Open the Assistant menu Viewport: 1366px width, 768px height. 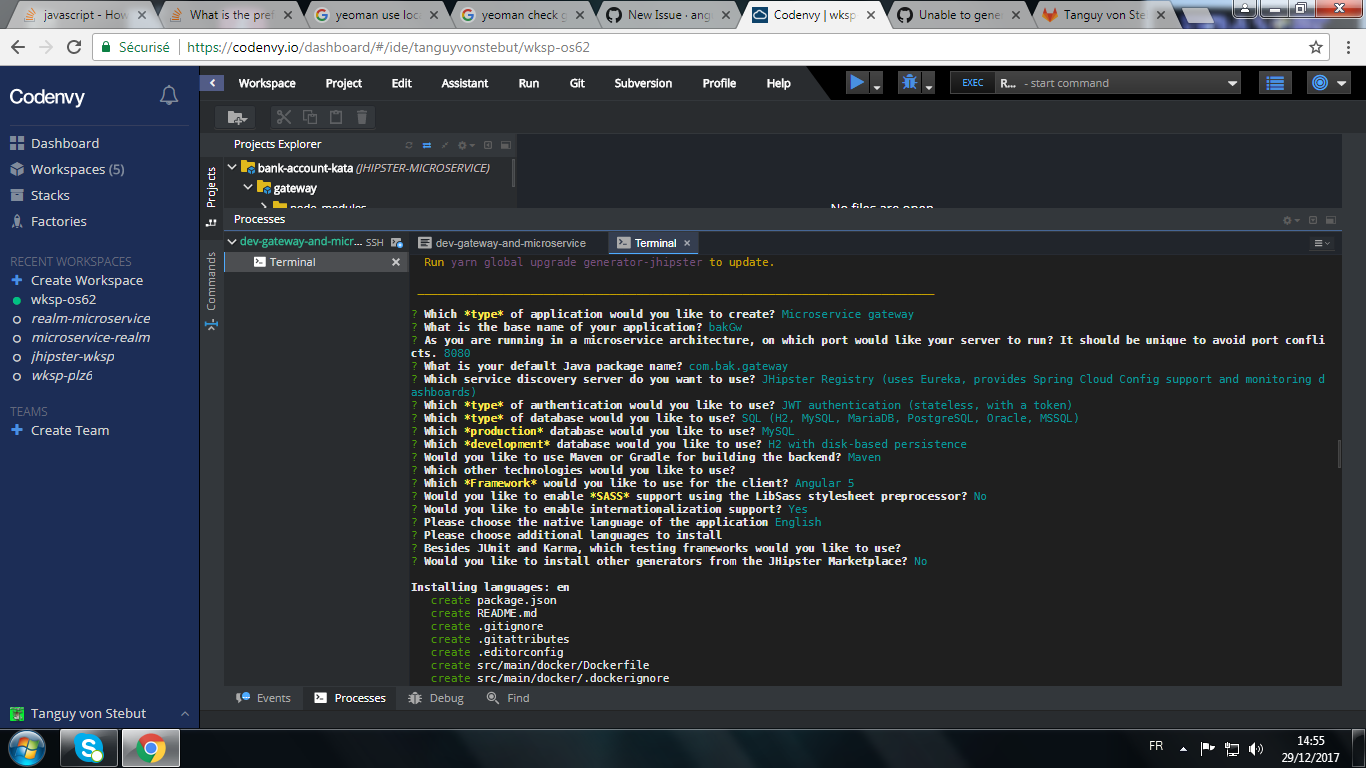465,83
